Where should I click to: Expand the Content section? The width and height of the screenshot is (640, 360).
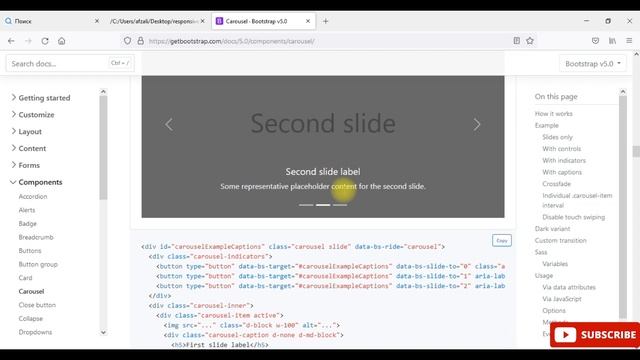(29, 148)
